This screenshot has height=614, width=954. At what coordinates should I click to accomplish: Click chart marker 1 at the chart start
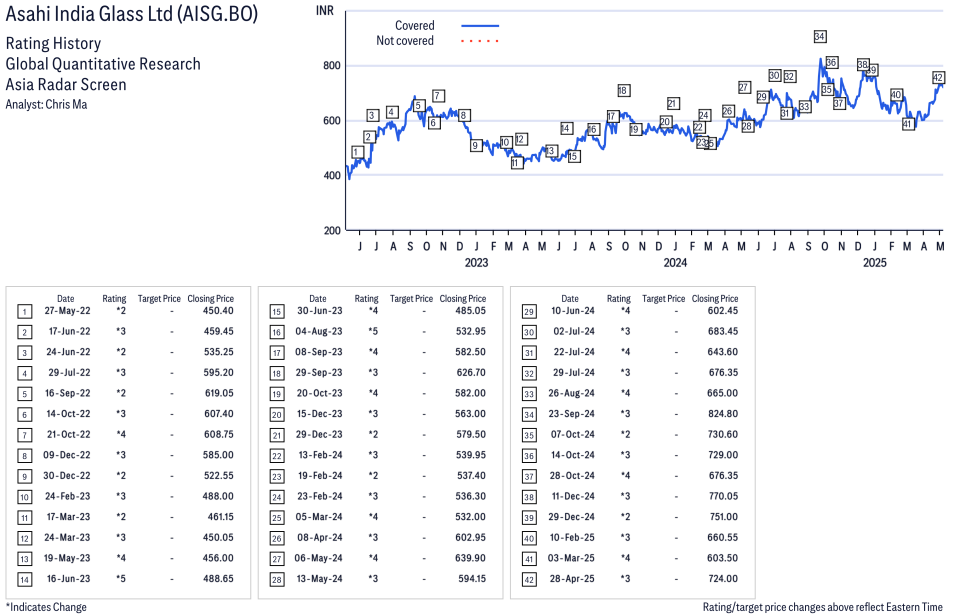click(x=358, y=152)
